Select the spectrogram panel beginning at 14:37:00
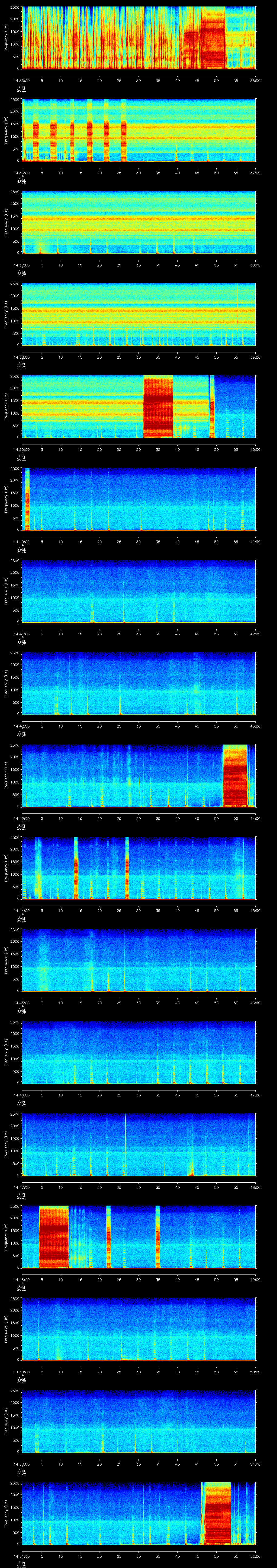This screenshot has width=277, height=1568. pos(139,222)
